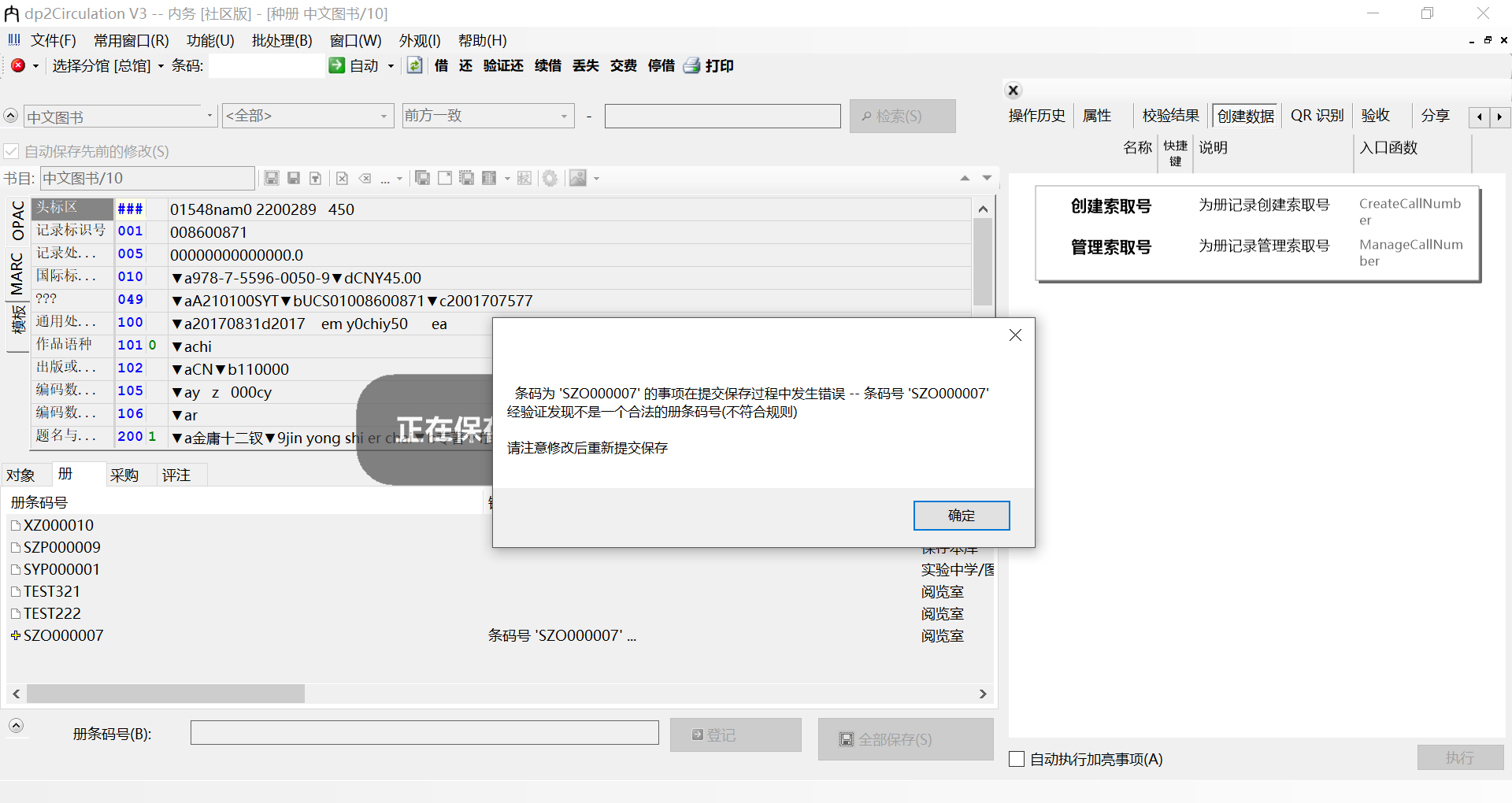Toggle 自动保存先前的修改 checkbox
The image size is (1512, 803).
click(x=11, y=151)
